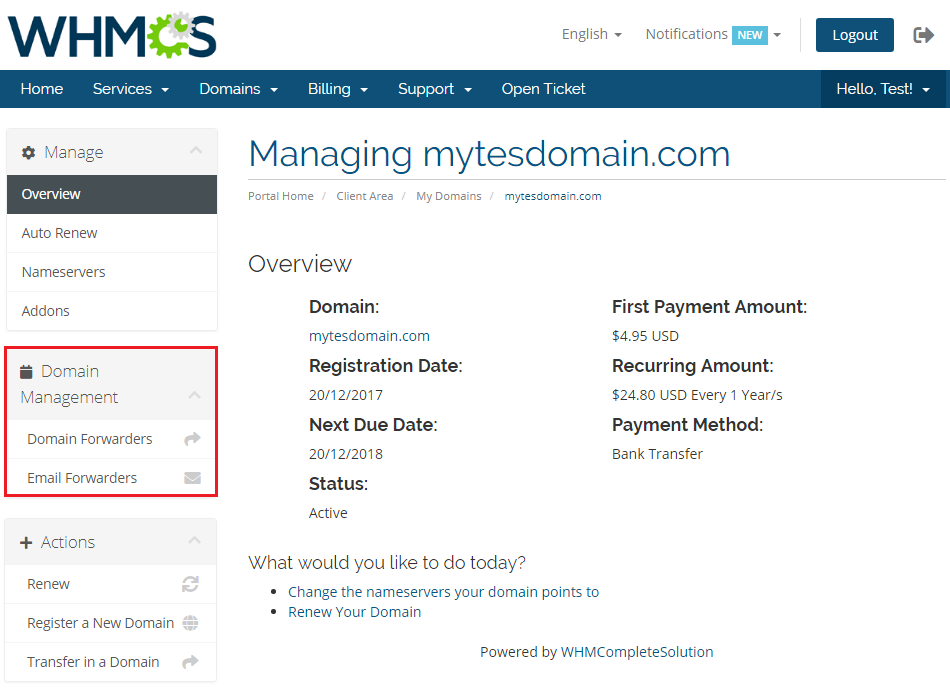The image size is (950, 691).
Task: Collapse the Actions panel chevron
Action: click(194, 540)
